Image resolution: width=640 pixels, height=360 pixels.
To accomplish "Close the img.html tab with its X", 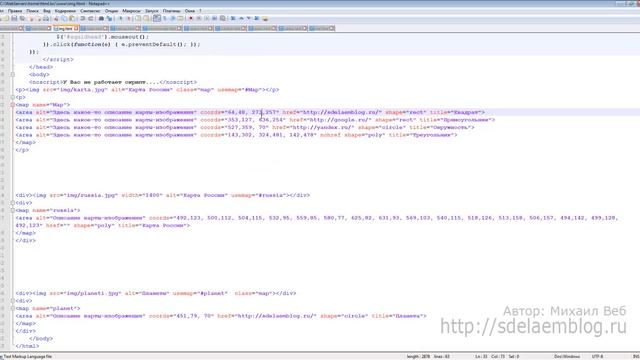I will (76, 29).
